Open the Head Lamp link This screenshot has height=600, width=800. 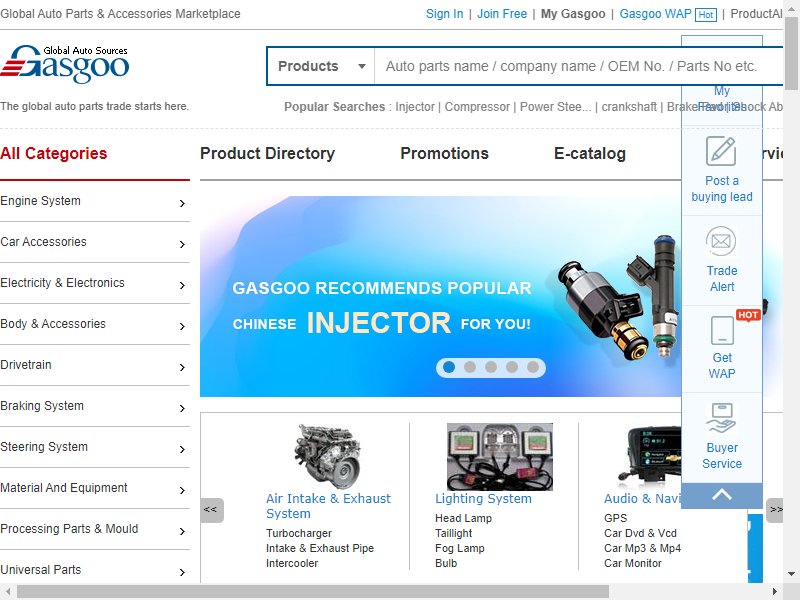click(x=463, y=518)
